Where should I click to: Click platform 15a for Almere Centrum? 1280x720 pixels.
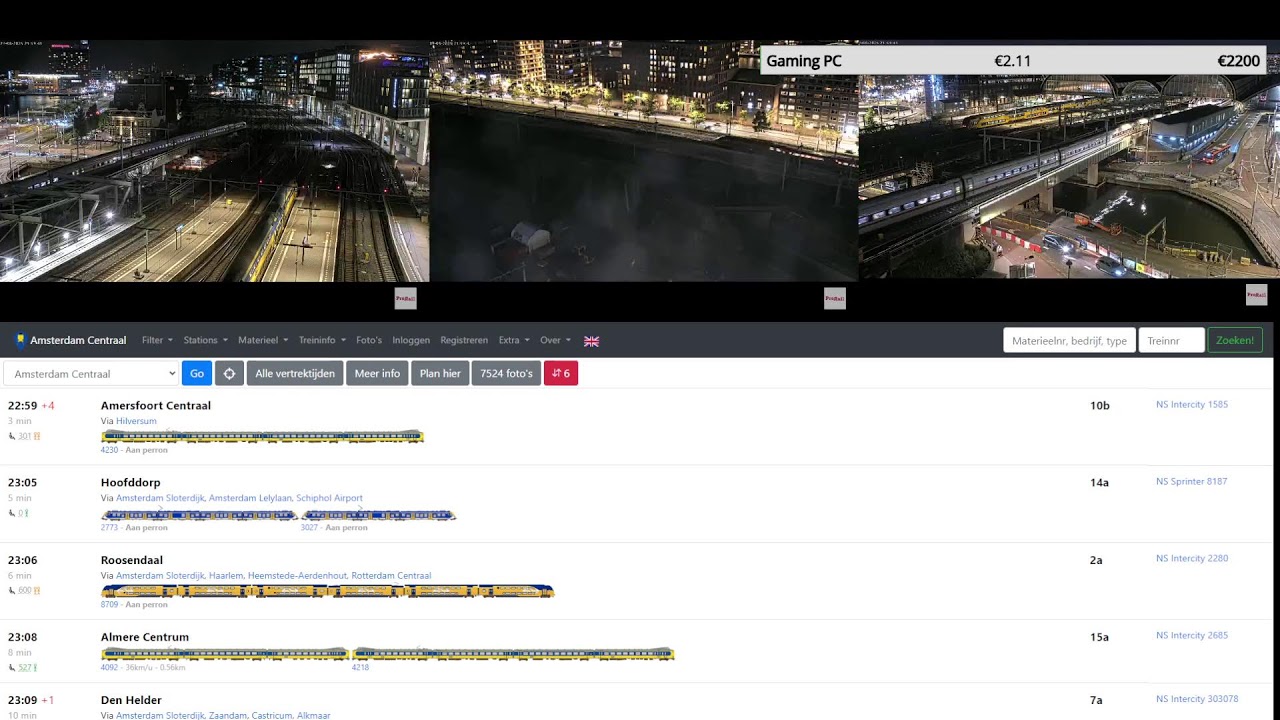[1099, 637]
